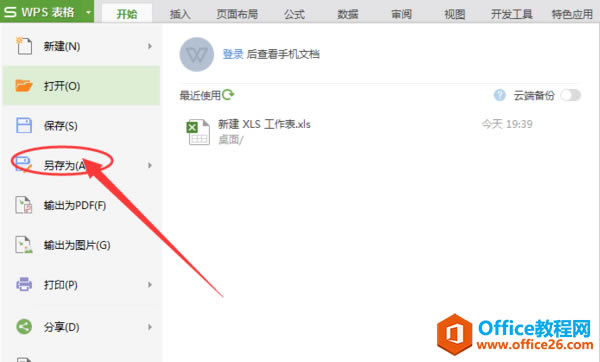
Task: Open the WPS 表格 dropdown arrow
Action: pos(88,12)
